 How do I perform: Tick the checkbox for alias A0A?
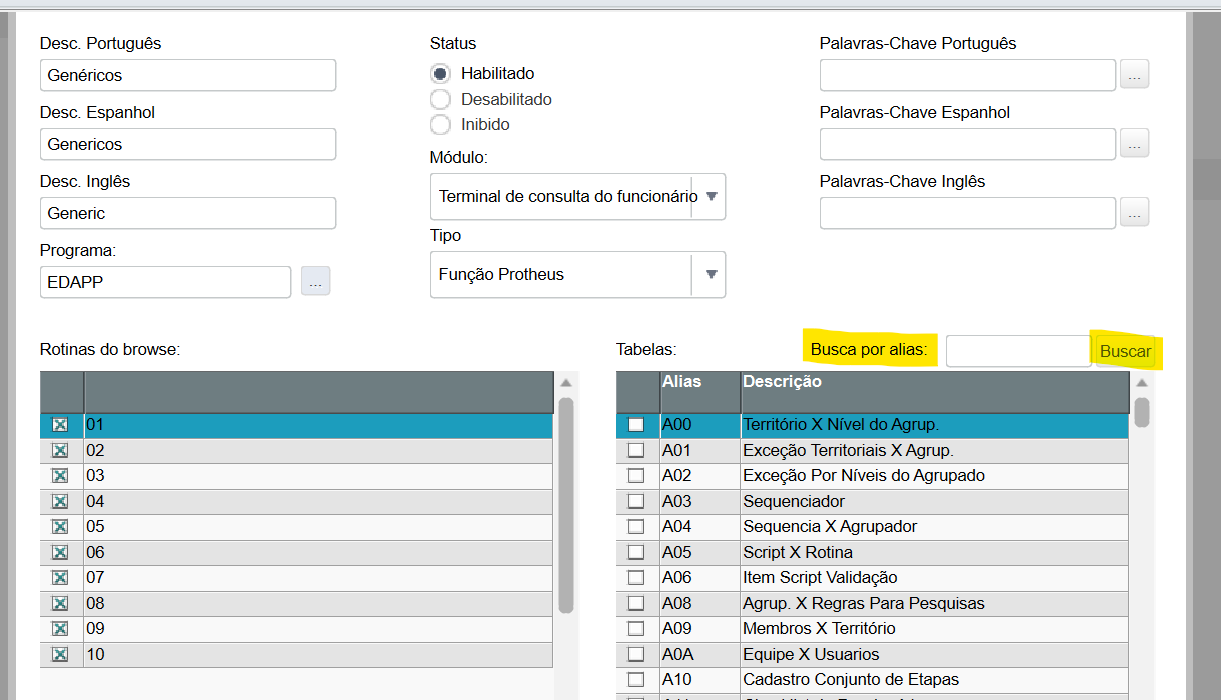(x=636, y=654)
